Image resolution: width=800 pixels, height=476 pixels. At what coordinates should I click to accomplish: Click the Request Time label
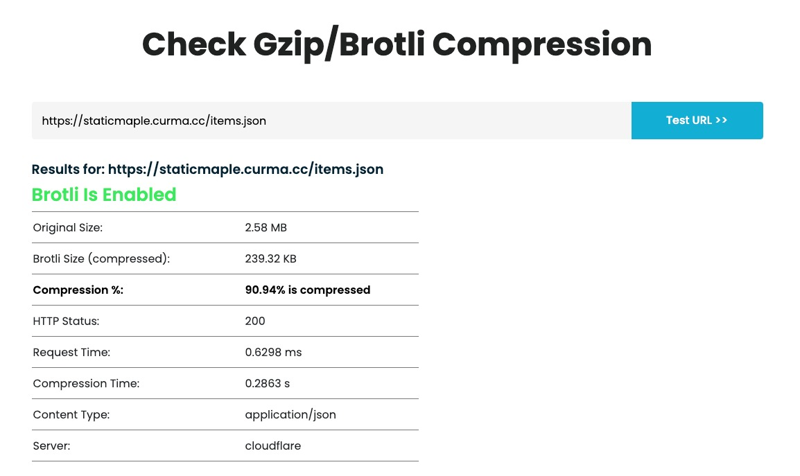[x=71, y=352]
